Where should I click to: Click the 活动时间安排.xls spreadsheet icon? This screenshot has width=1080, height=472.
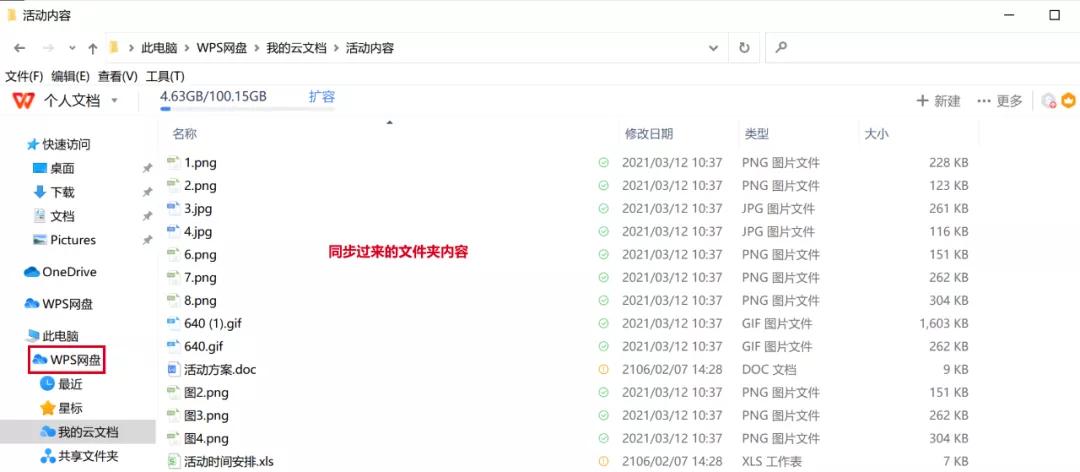(173, 461)
